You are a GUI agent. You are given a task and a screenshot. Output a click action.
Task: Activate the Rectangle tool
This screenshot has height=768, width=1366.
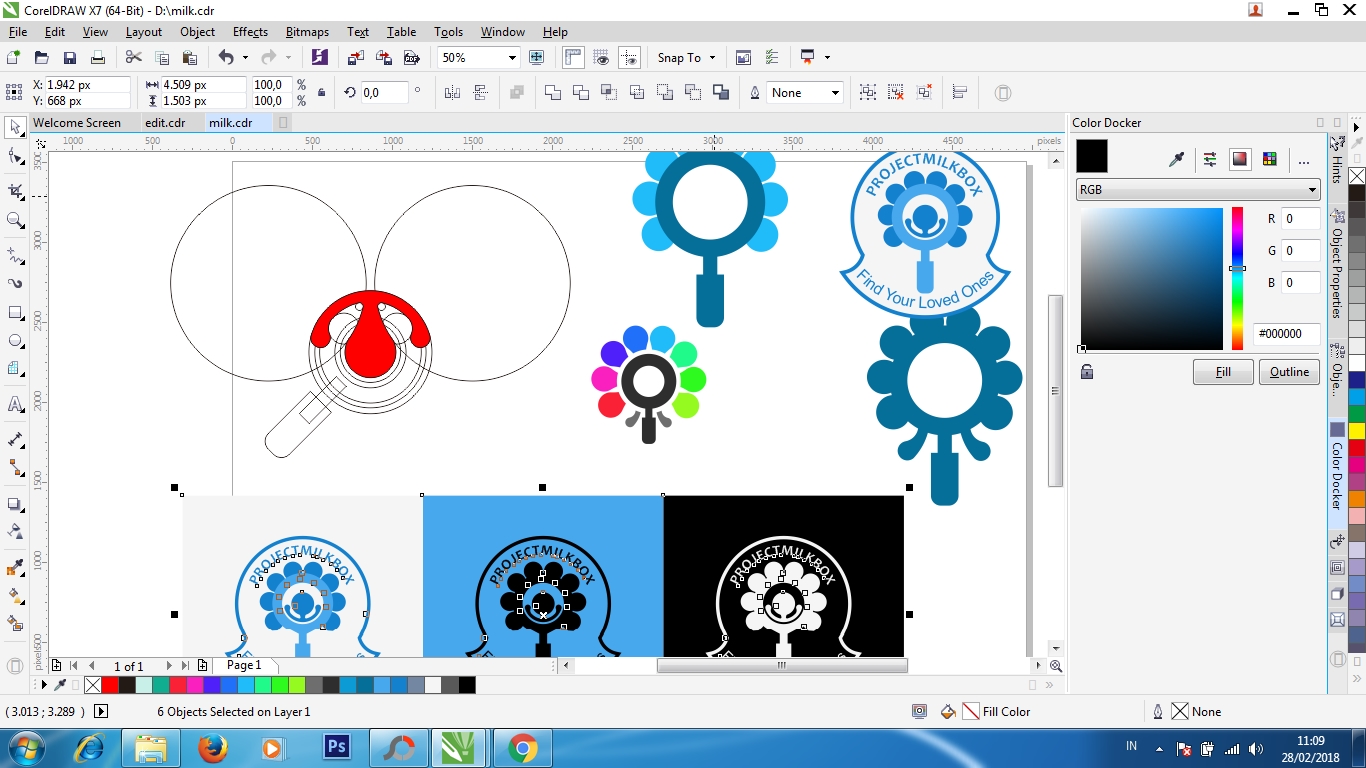pos(15,313)
